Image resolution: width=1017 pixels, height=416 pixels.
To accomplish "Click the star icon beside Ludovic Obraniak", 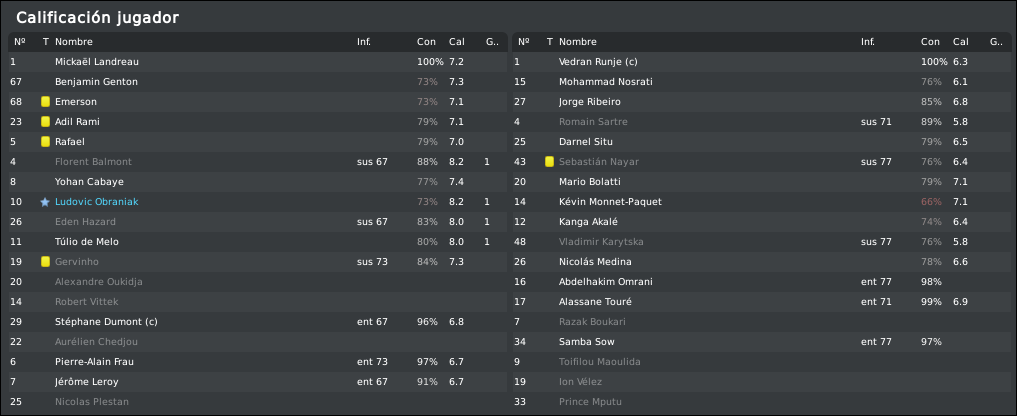I will tap(45, 202).
